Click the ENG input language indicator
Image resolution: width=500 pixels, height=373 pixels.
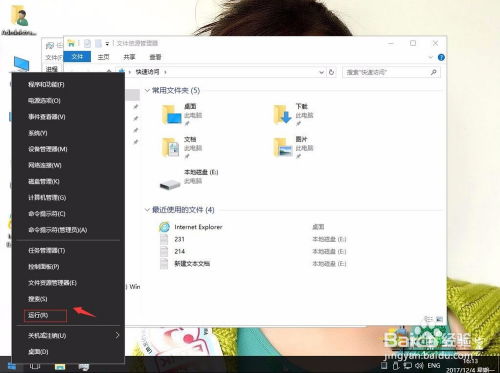click(x=434, y=366)
